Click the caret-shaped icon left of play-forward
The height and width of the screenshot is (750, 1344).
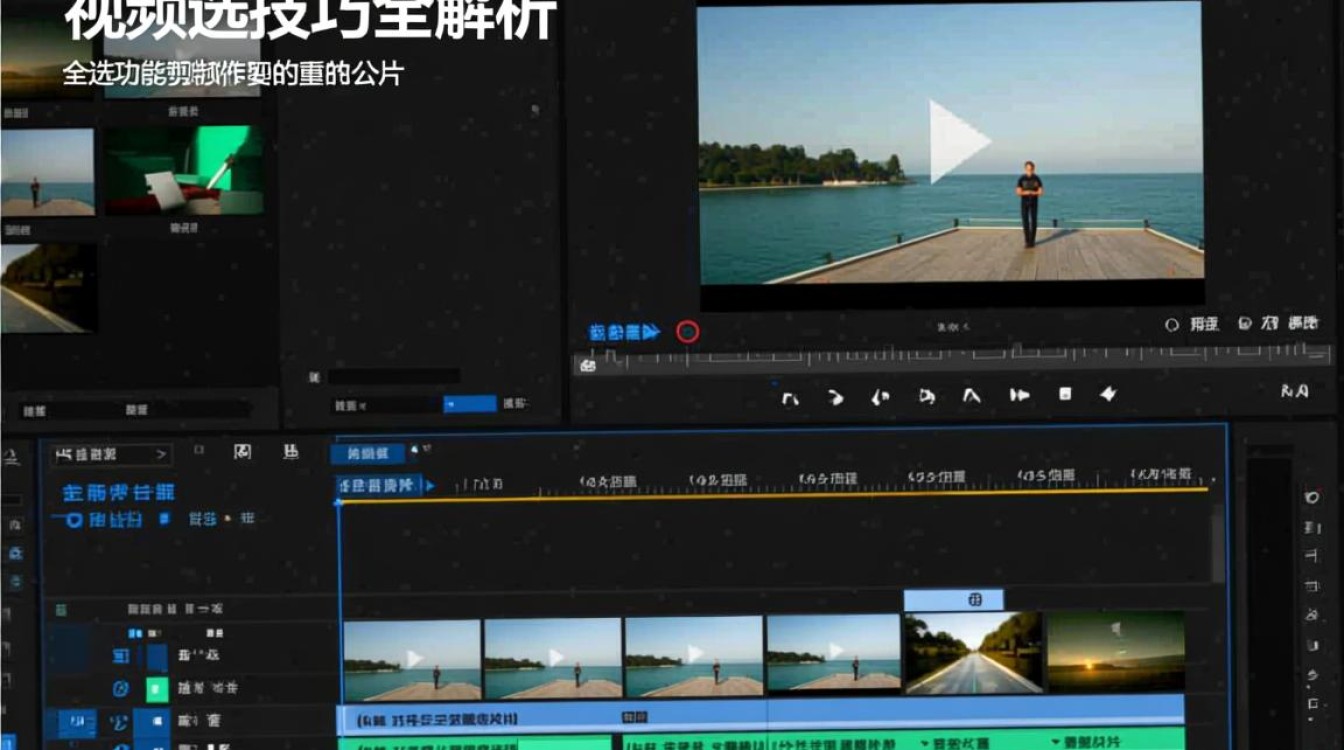pyautogui.click(x=971, y=396)
